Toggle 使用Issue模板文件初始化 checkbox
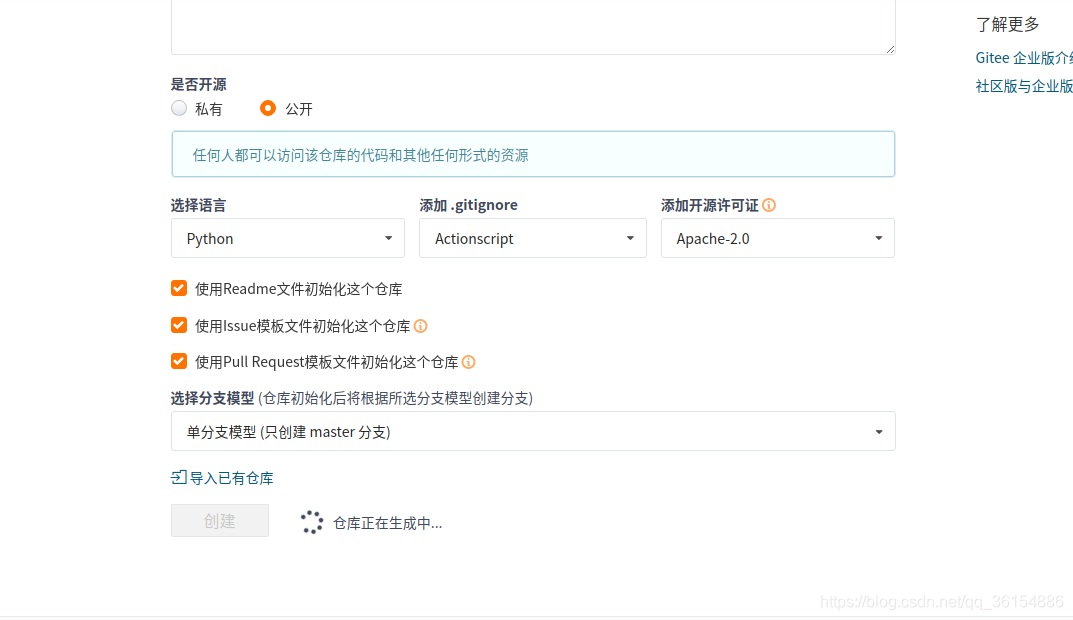The image size is (1073, 620). coord(179,325)
